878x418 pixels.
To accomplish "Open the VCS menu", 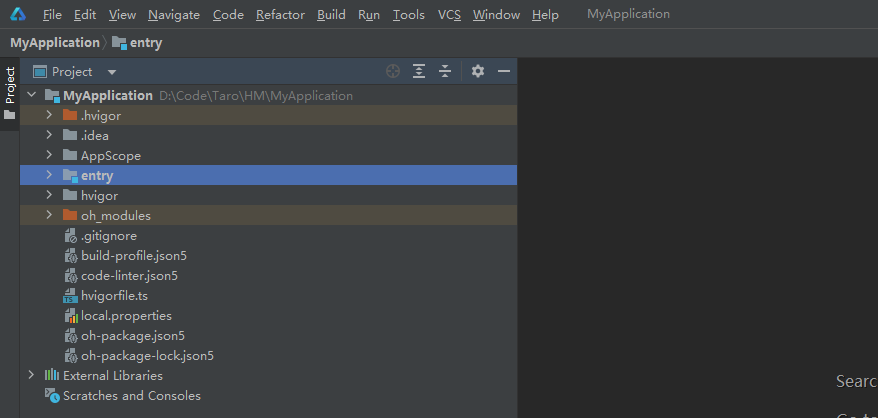I will point(449,15).
